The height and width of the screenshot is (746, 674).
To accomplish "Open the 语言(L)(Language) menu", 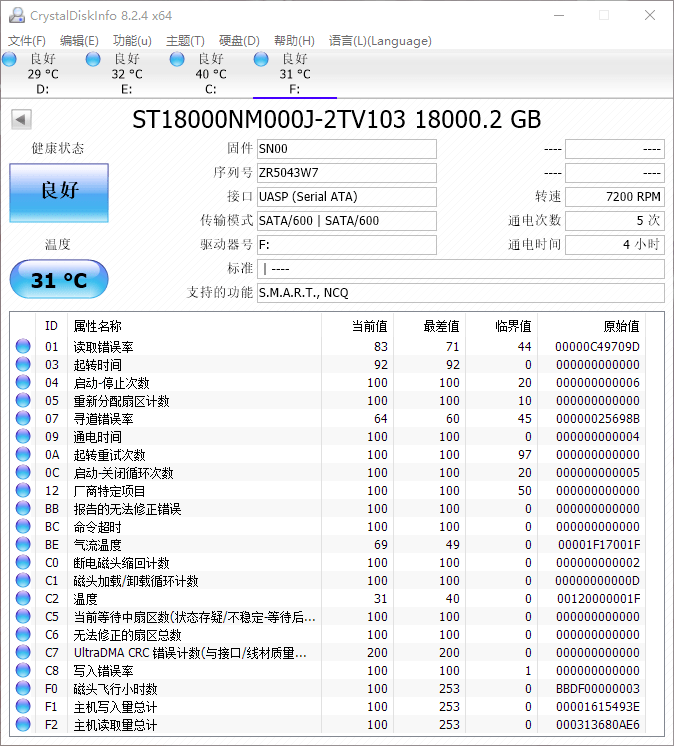I will tap(380, 41).
